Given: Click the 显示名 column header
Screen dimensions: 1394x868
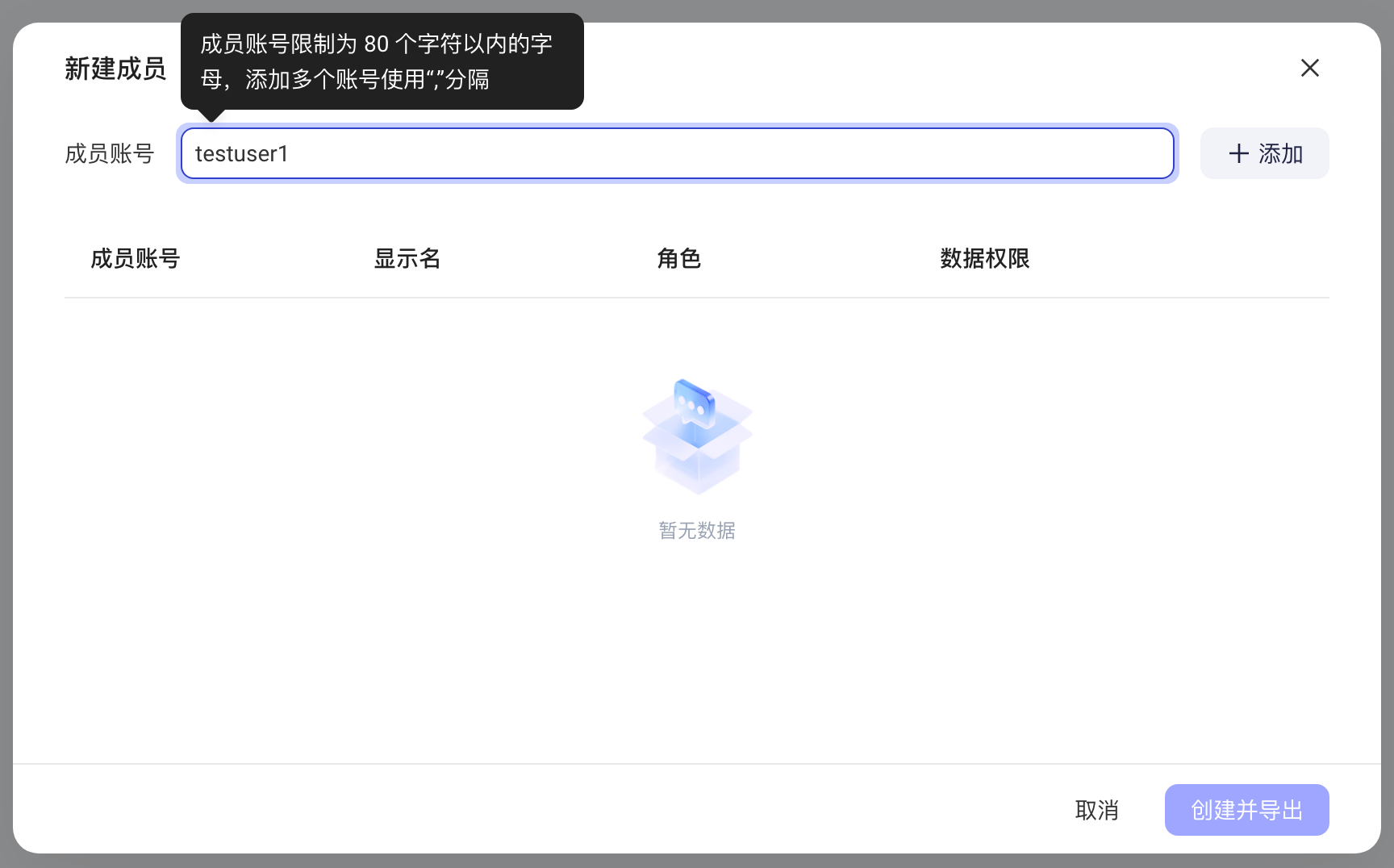Looking at the screenshot, I should 407,258.
